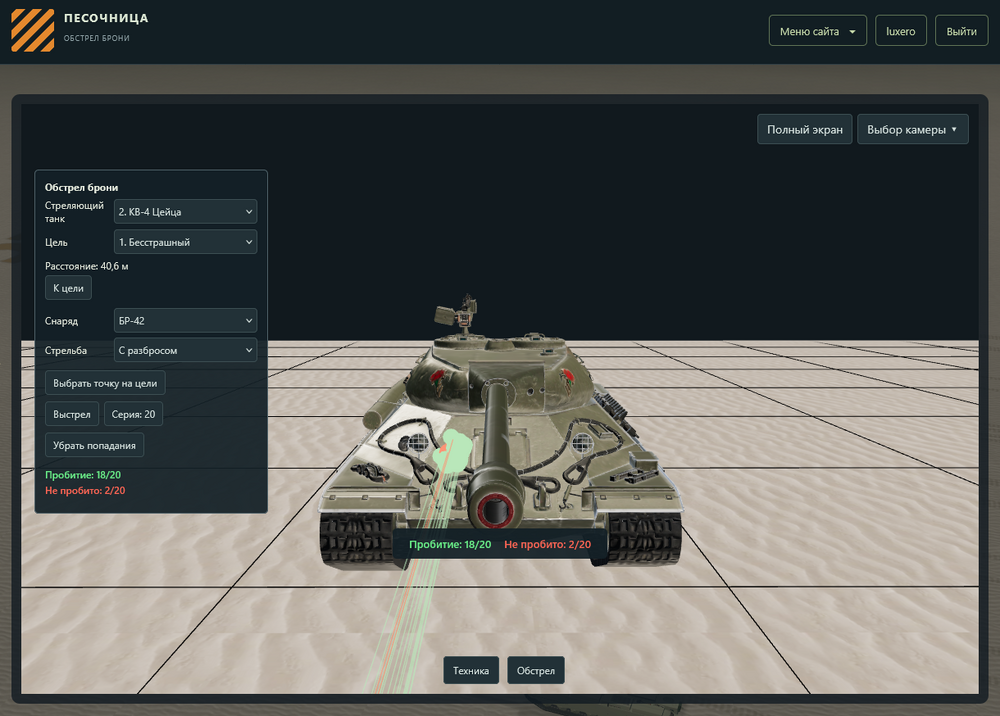Image resolution: width=1000 pixels, height=716 pixels.
Task: Click the orange striped site logo
Action: [33, 30]
